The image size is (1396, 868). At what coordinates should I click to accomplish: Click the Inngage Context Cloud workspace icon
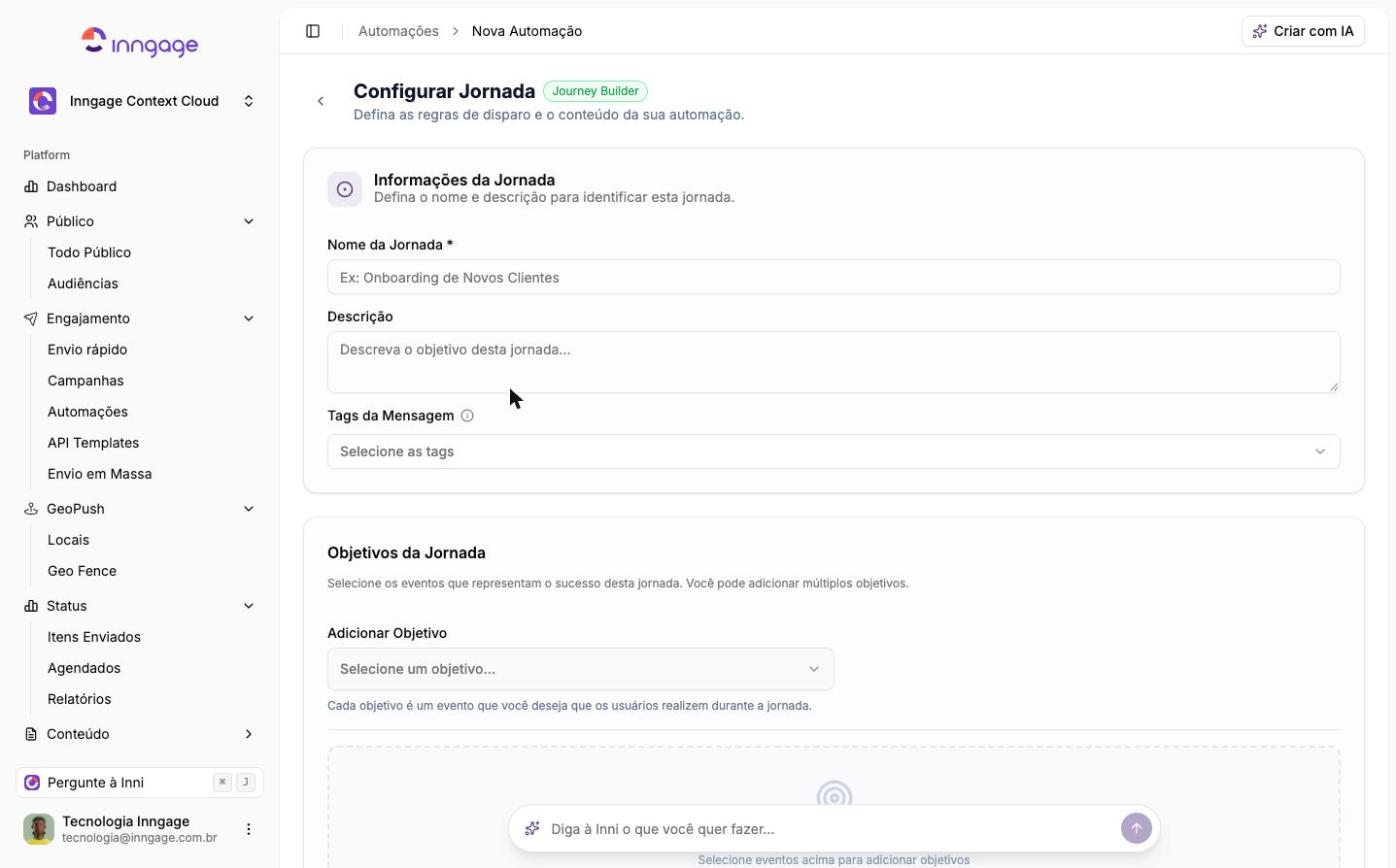[43, 101]
